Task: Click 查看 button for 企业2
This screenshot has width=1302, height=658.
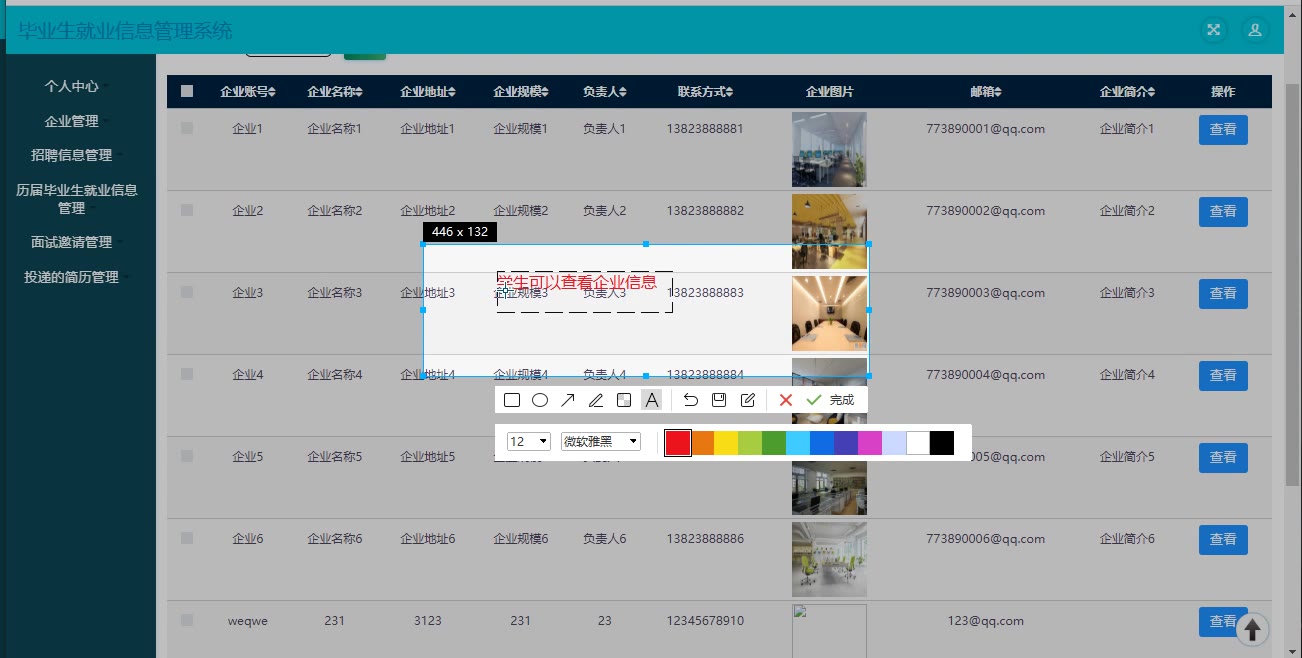Action: (x=1223, y=212)
